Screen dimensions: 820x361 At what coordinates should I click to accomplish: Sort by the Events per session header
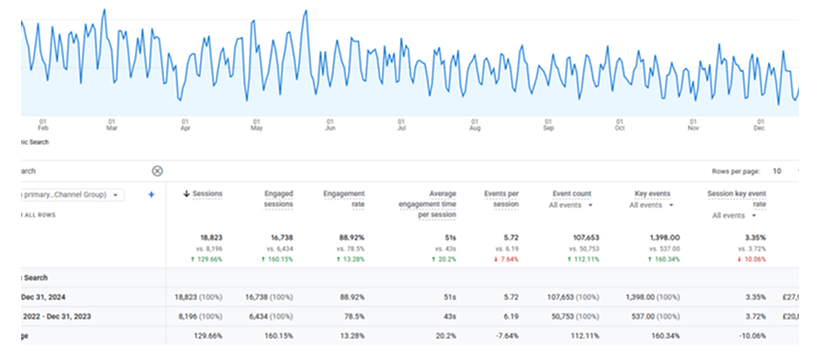pos(502,199)
